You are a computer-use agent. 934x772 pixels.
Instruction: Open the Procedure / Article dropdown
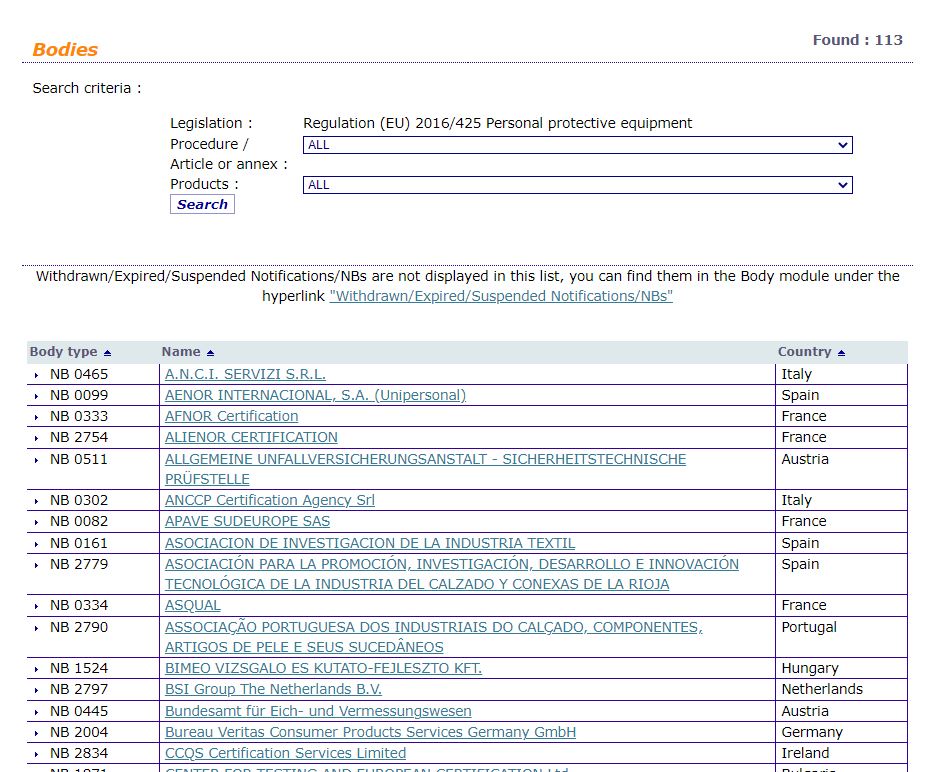point(577,145)
